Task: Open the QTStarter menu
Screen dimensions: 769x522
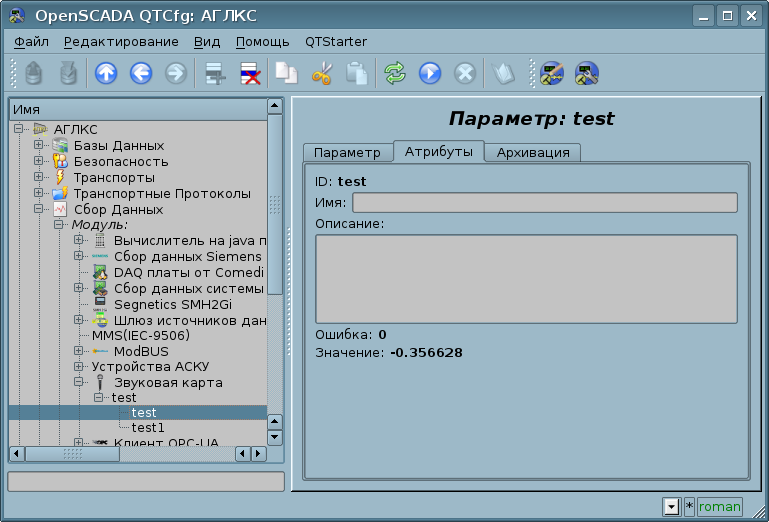Action: (x=335, y=41)
